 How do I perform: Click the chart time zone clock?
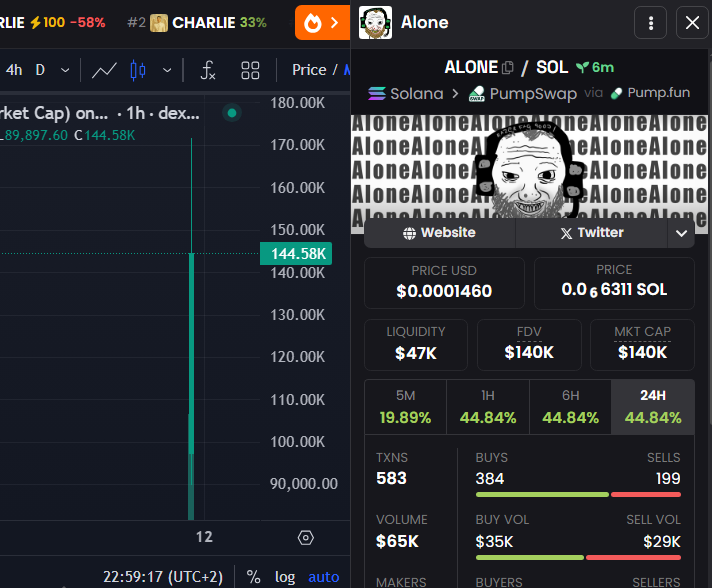point(163,577)
